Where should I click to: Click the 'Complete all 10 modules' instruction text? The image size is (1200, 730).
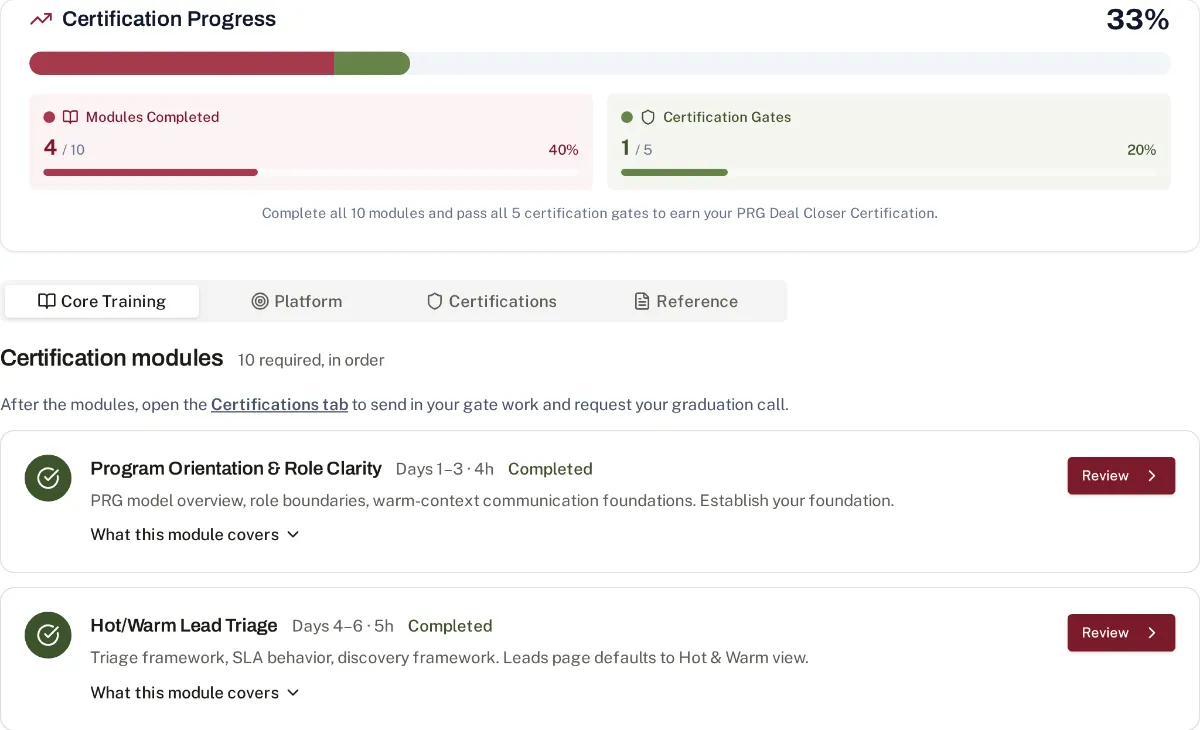click(x=600, y=213)
